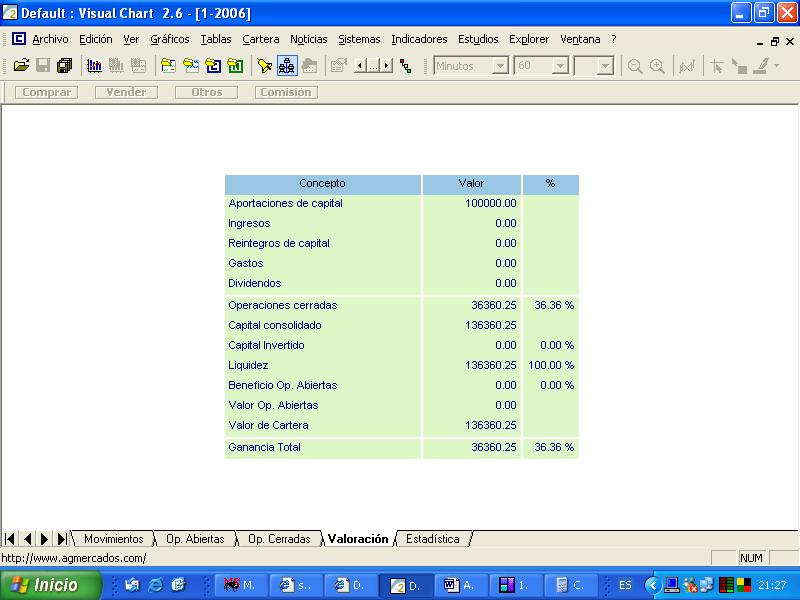Open the Sistemas menu
Viewport: 800px width, 600px height.
(359, 39)
